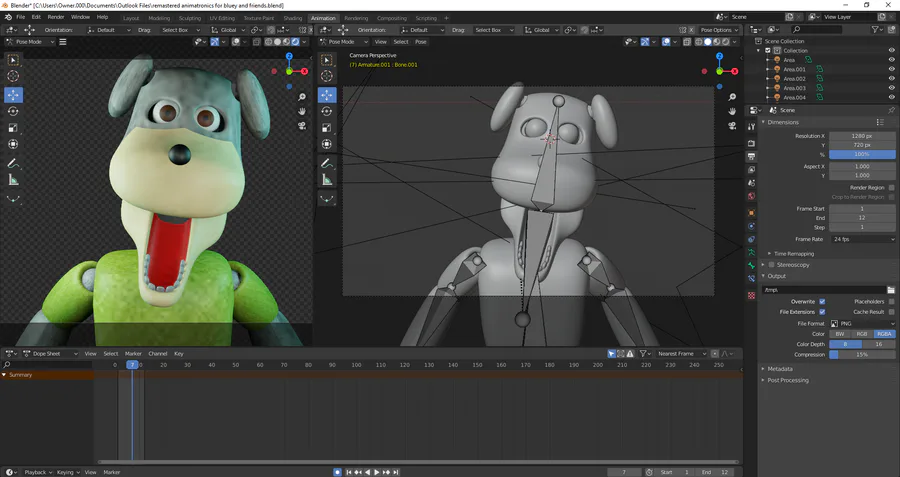
Task: Hide Area.001 with its eye icon
Action: [891, 69]
